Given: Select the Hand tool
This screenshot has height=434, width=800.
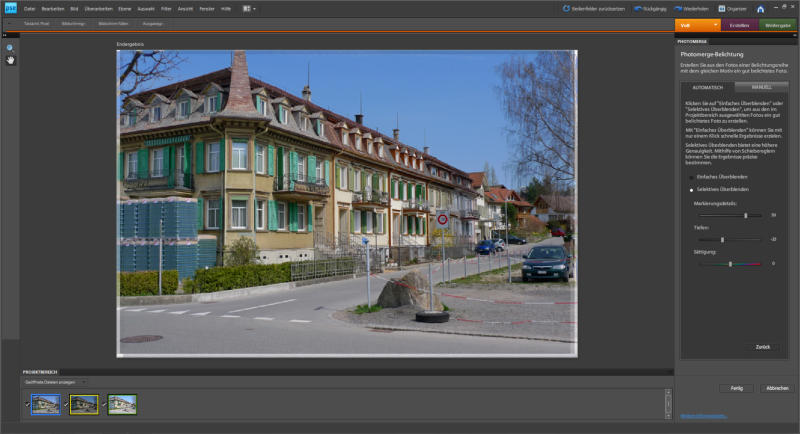Looking at the screenshot, I should pyautogui.click(x=10, y=60).
